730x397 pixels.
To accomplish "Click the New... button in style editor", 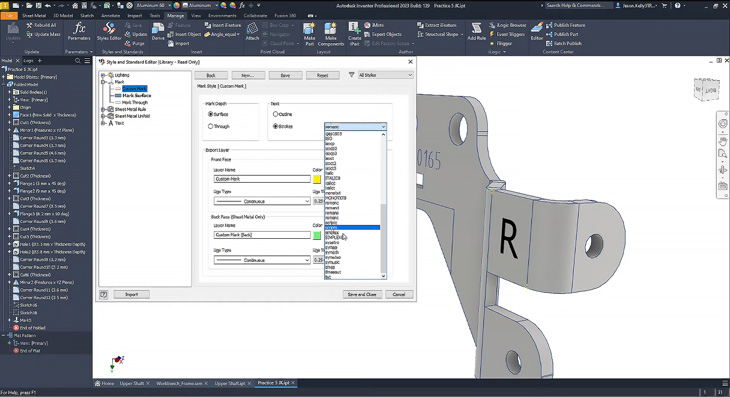I will (248, 75).
